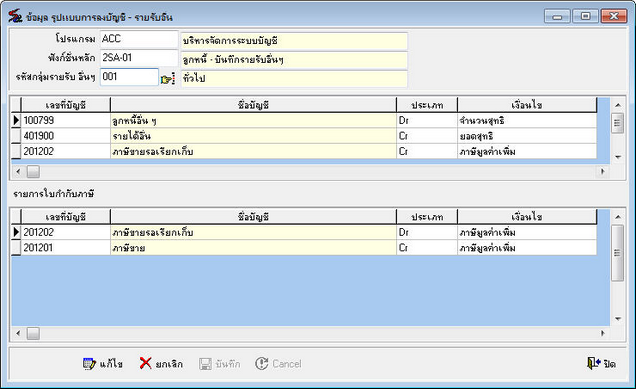Image resolution: width=636 pixels, height=389 pixels.
Task: Click the โปรแกรม field containing ACC
Action: [139, 39]
